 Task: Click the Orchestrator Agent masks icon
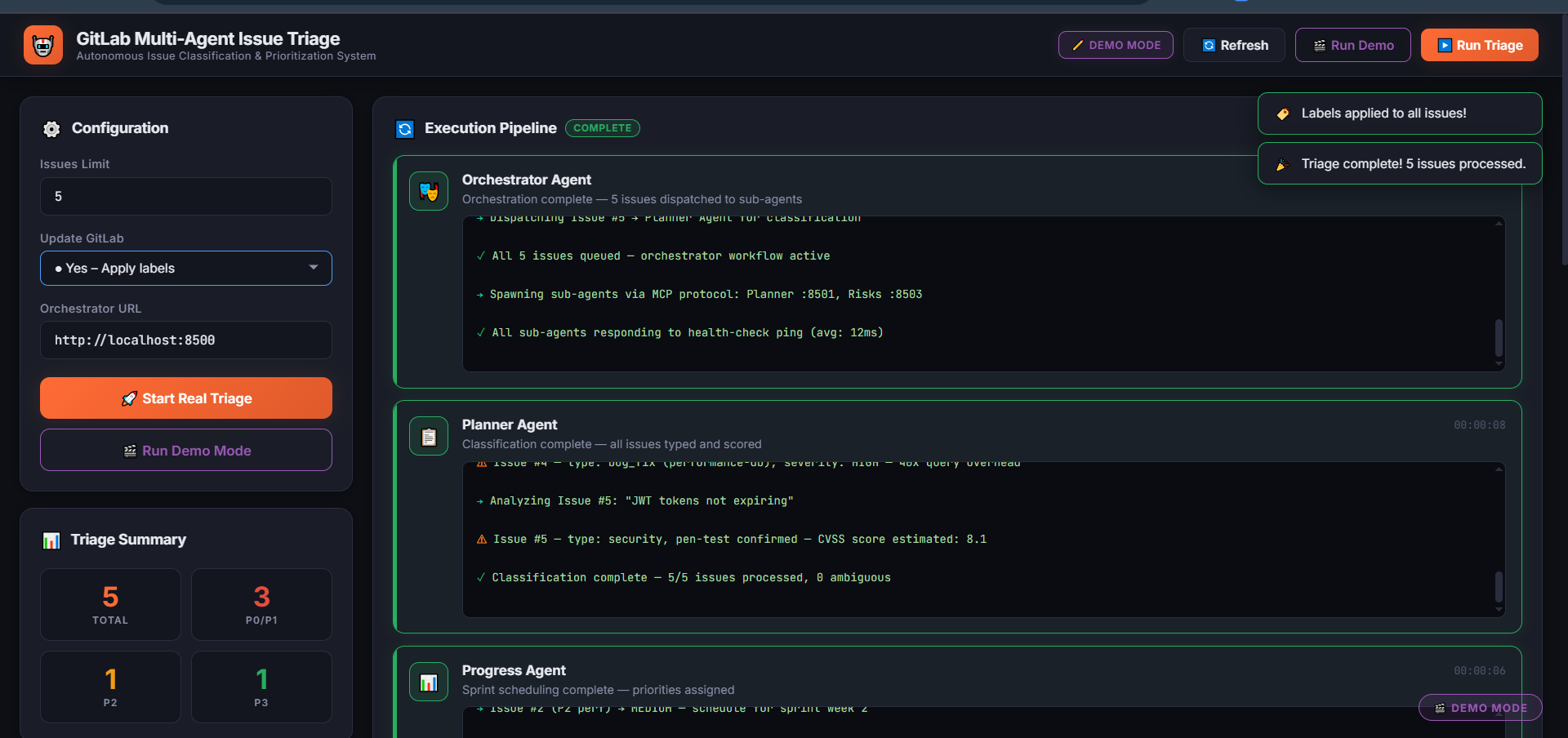tap(429, 191)
